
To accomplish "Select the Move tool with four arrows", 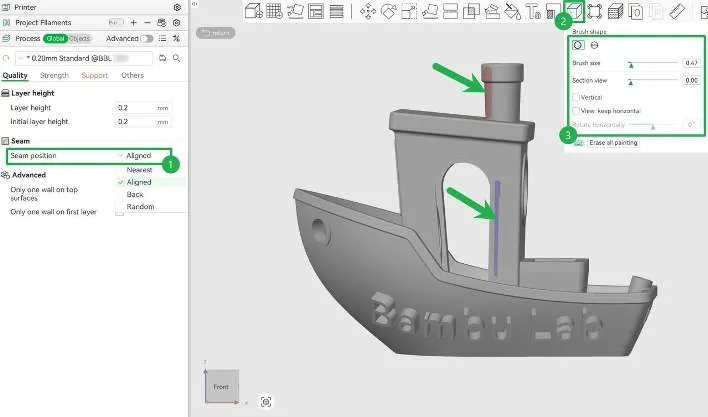I will click(368, 11).
